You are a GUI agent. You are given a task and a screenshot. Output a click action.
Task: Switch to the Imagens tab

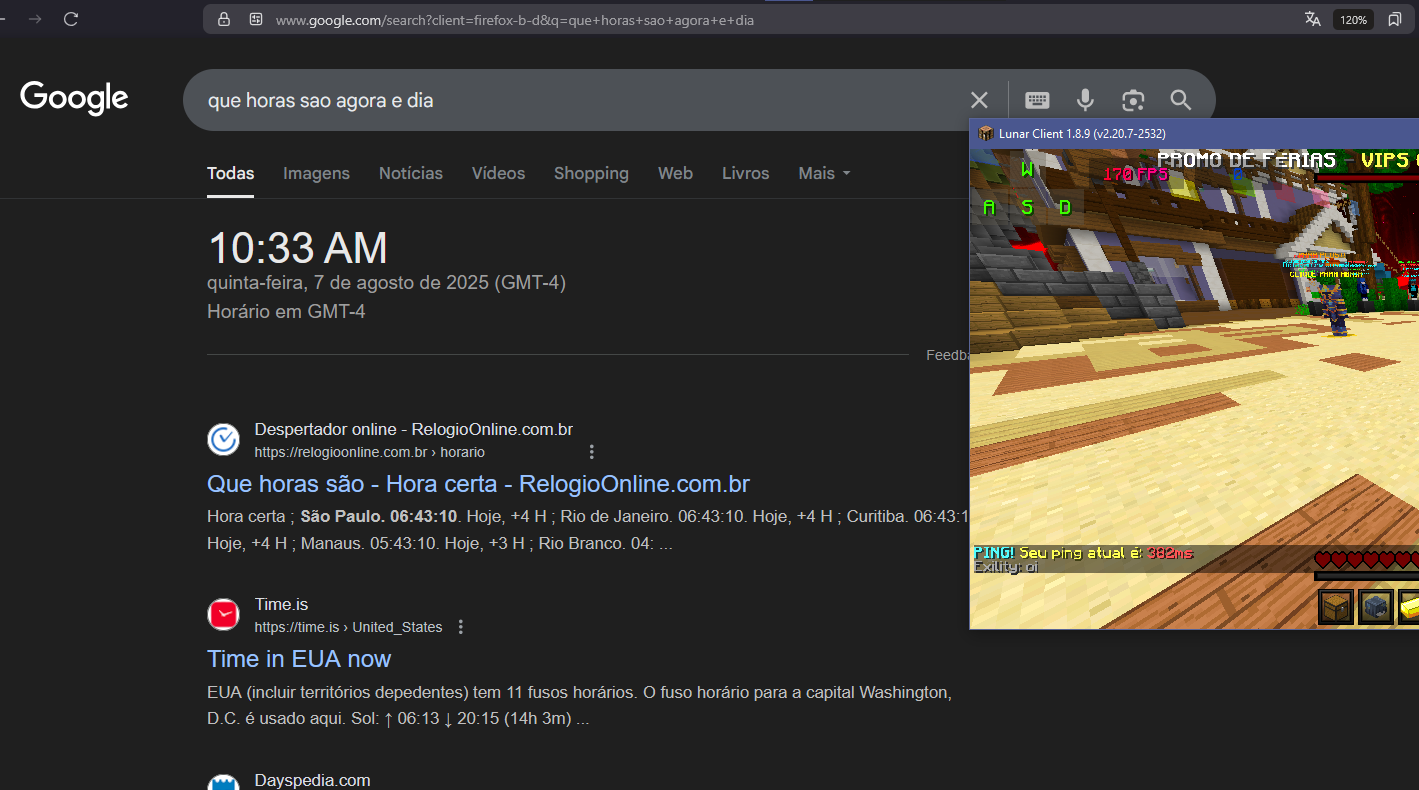316,173
